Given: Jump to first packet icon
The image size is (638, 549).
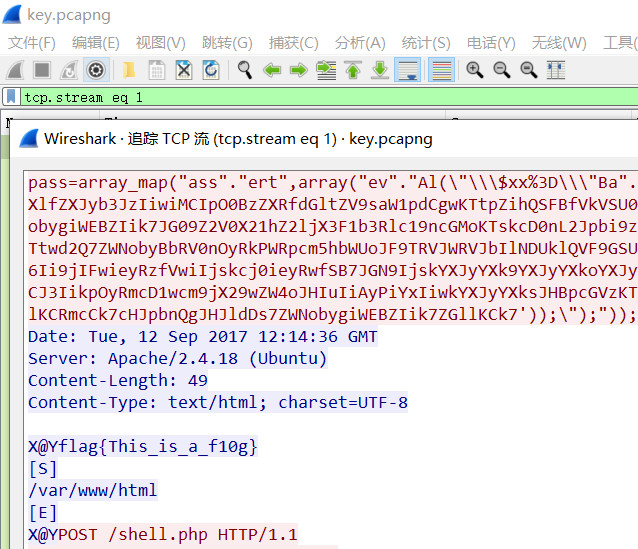Looking at the screenshot, I should pyautogui.click(x=353, y=70).
